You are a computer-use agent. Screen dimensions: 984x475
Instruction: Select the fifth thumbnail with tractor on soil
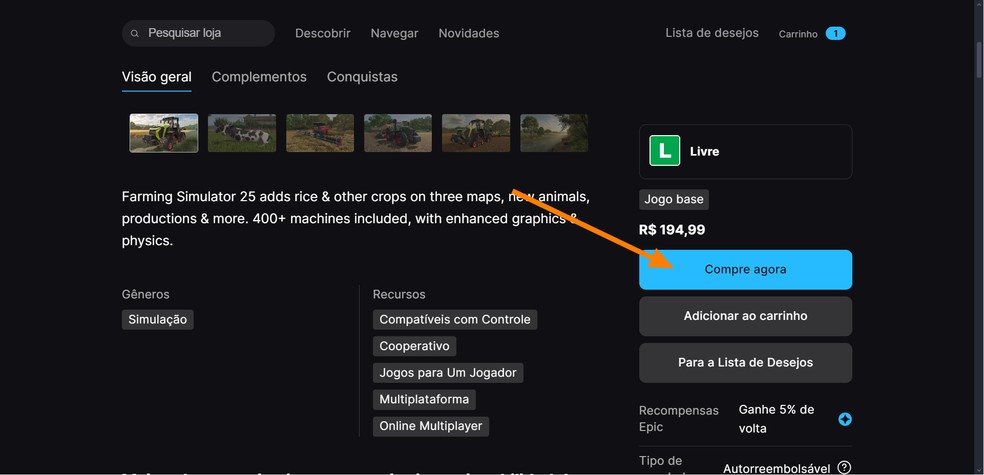(x=476, y=133)
